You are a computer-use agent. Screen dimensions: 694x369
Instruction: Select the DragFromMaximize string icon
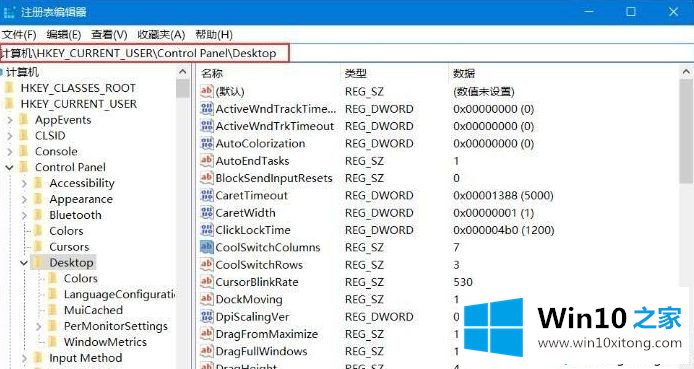206,334
